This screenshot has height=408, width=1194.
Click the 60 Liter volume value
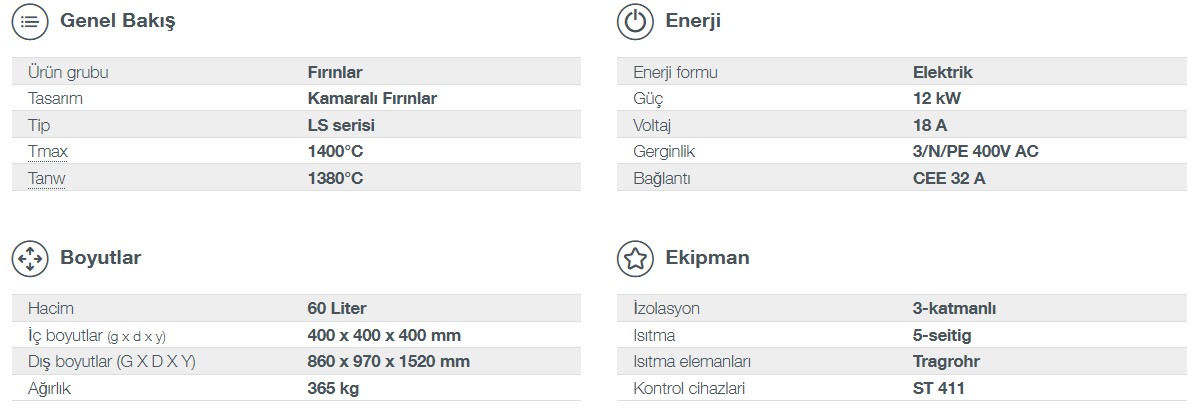337,308
